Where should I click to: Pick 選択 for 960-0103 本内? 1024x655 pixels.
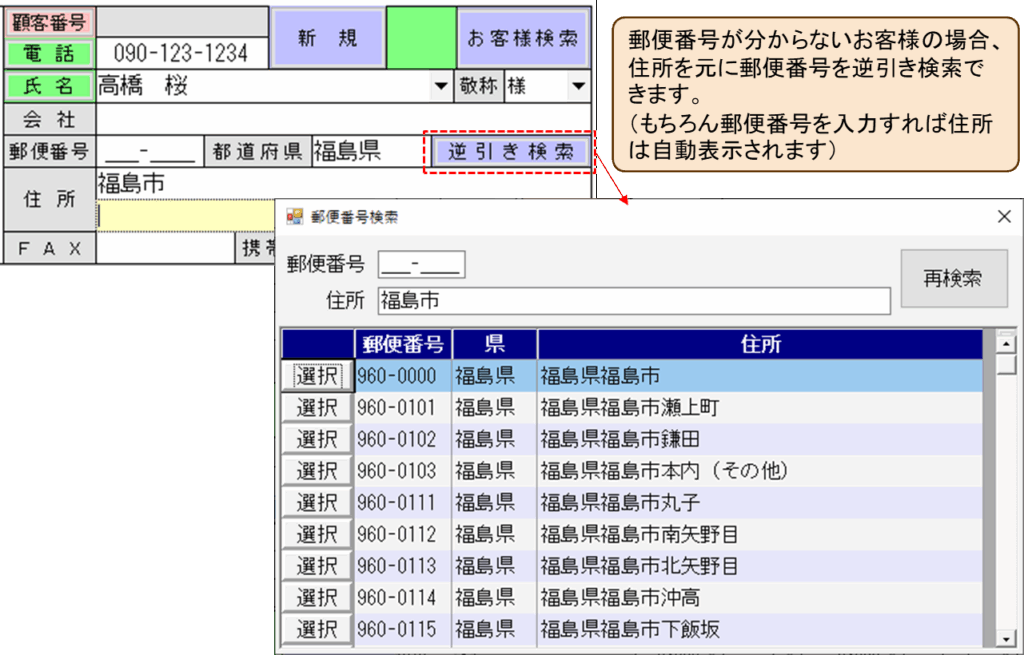[317, 471]
